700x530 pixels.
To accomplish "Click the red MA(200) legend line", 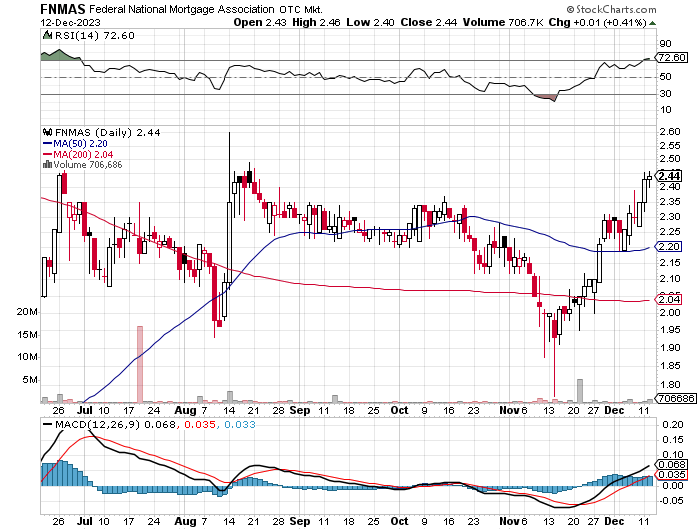I will tap(47, 154).
